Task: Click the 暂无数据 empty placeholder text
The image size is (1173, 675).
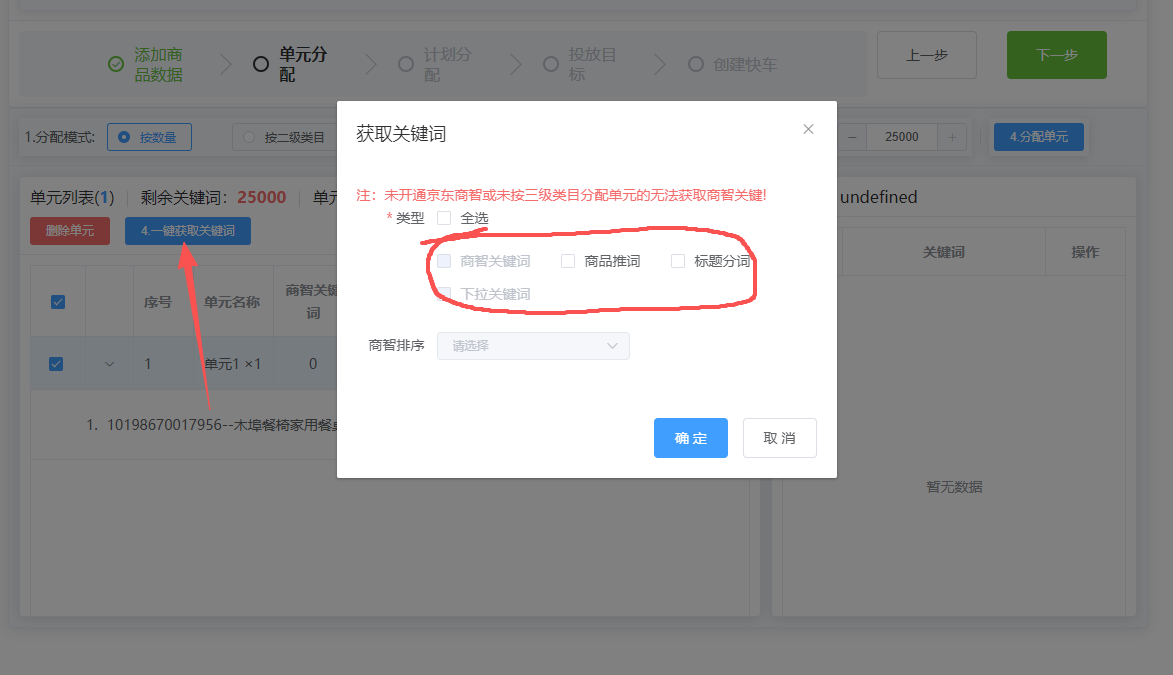Action: click(954, 487)
